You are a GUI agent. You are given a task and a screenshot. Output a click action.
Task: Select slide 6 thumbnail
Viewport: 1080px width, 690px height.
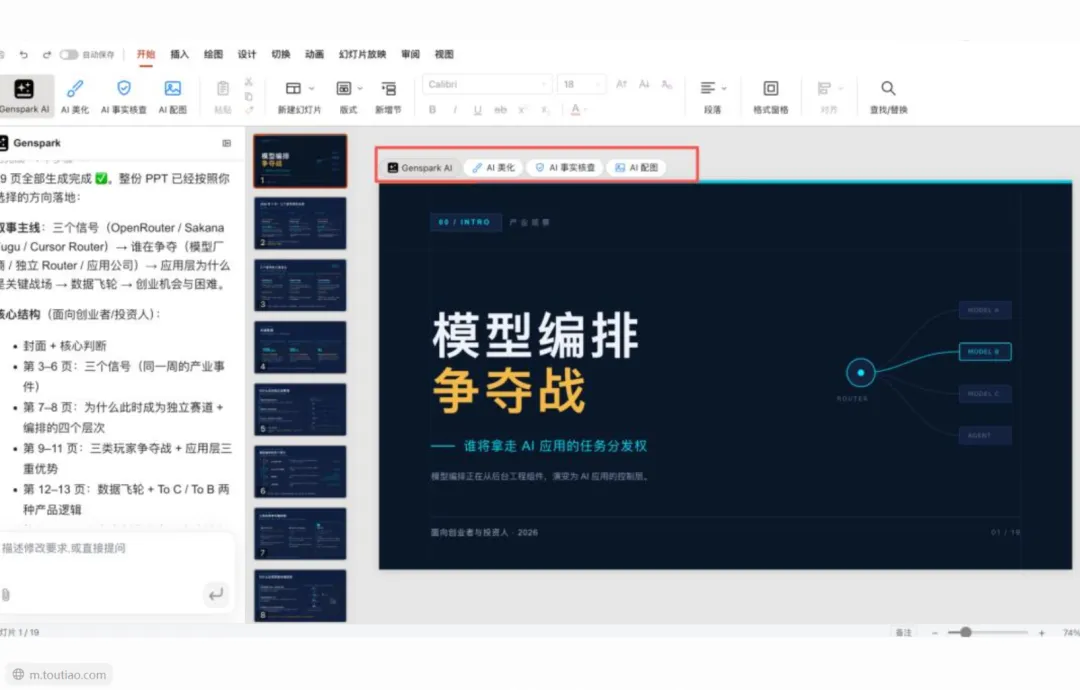click(300, 472)
